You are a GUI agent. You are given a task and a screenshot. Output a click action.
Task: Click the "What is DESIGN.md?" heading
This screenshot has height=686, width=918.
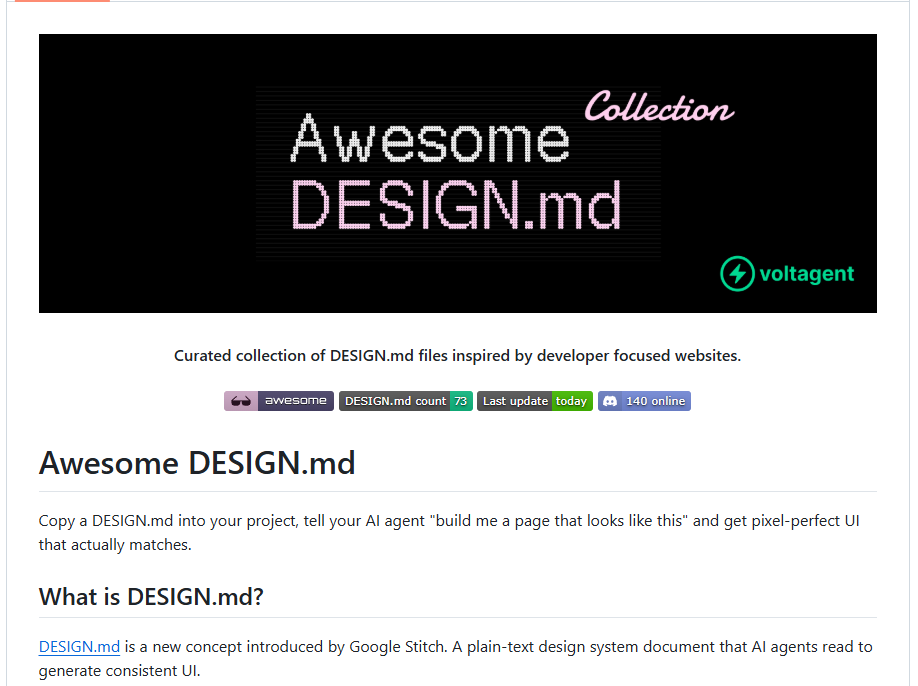click(151, 596)
